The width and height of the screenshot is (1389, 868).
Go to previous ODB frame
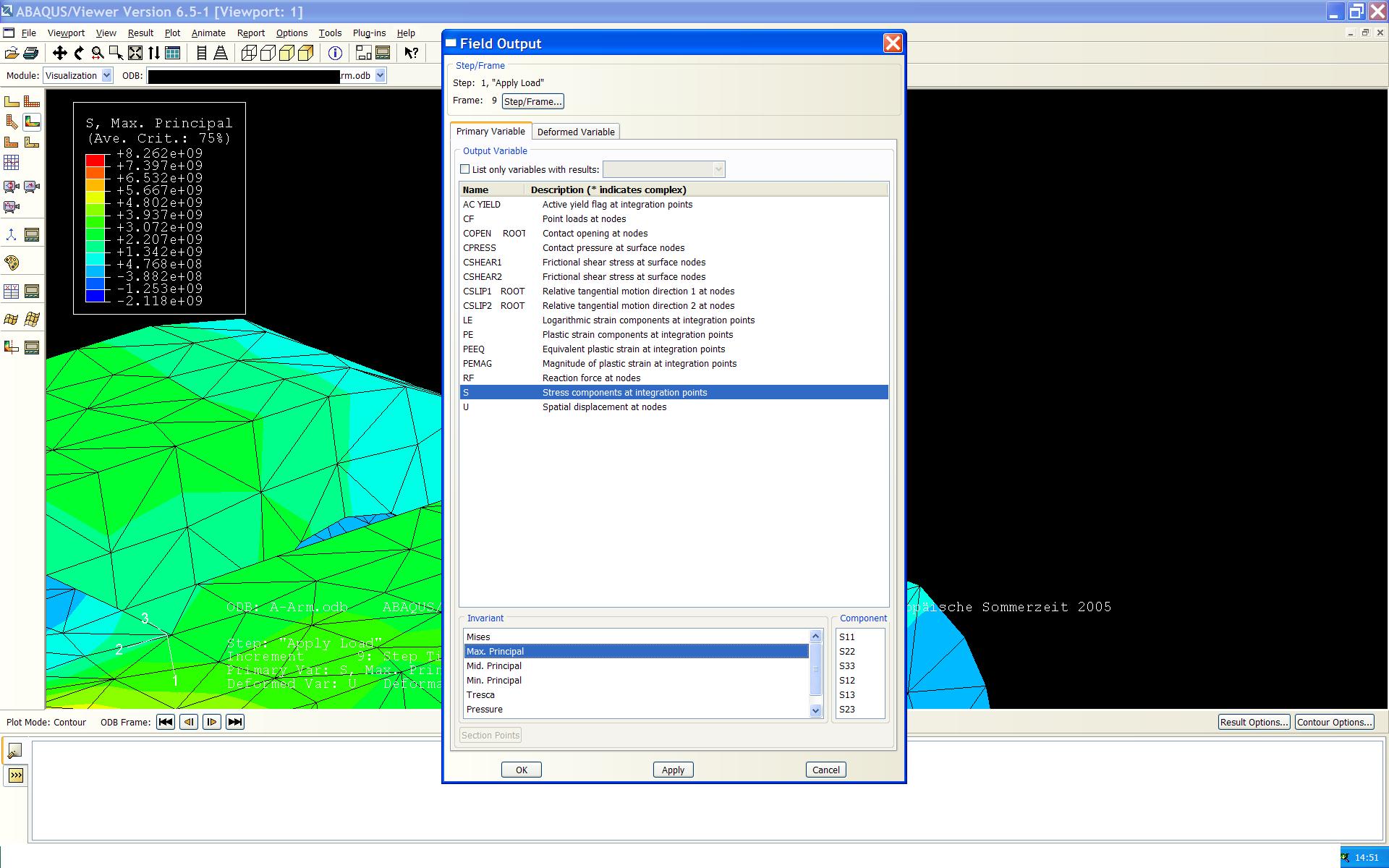pos(189,722)
